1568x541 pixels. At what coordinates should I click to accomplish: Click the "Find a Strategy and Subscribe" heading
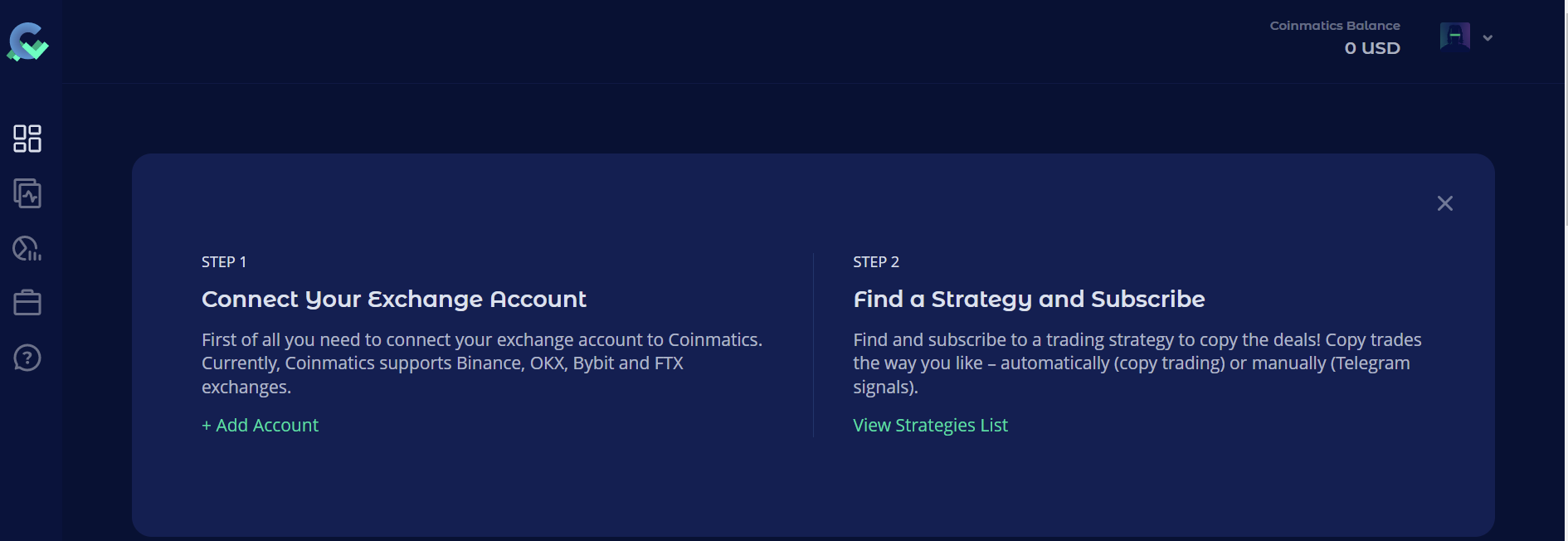coord(1029,300)
